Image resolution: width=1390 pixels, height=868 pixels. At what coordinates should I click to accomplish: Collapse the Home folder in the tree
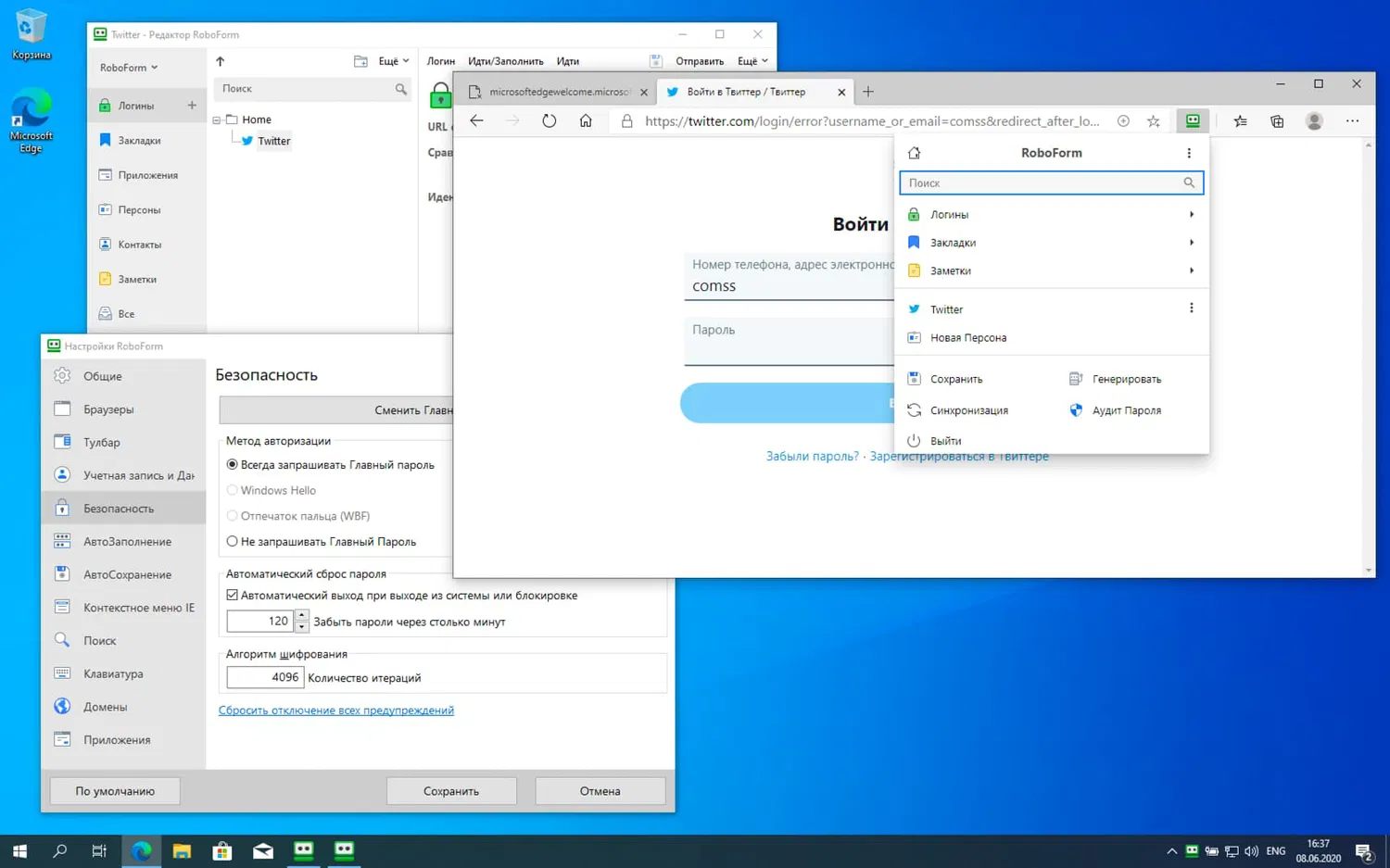[x=217, y=120]
